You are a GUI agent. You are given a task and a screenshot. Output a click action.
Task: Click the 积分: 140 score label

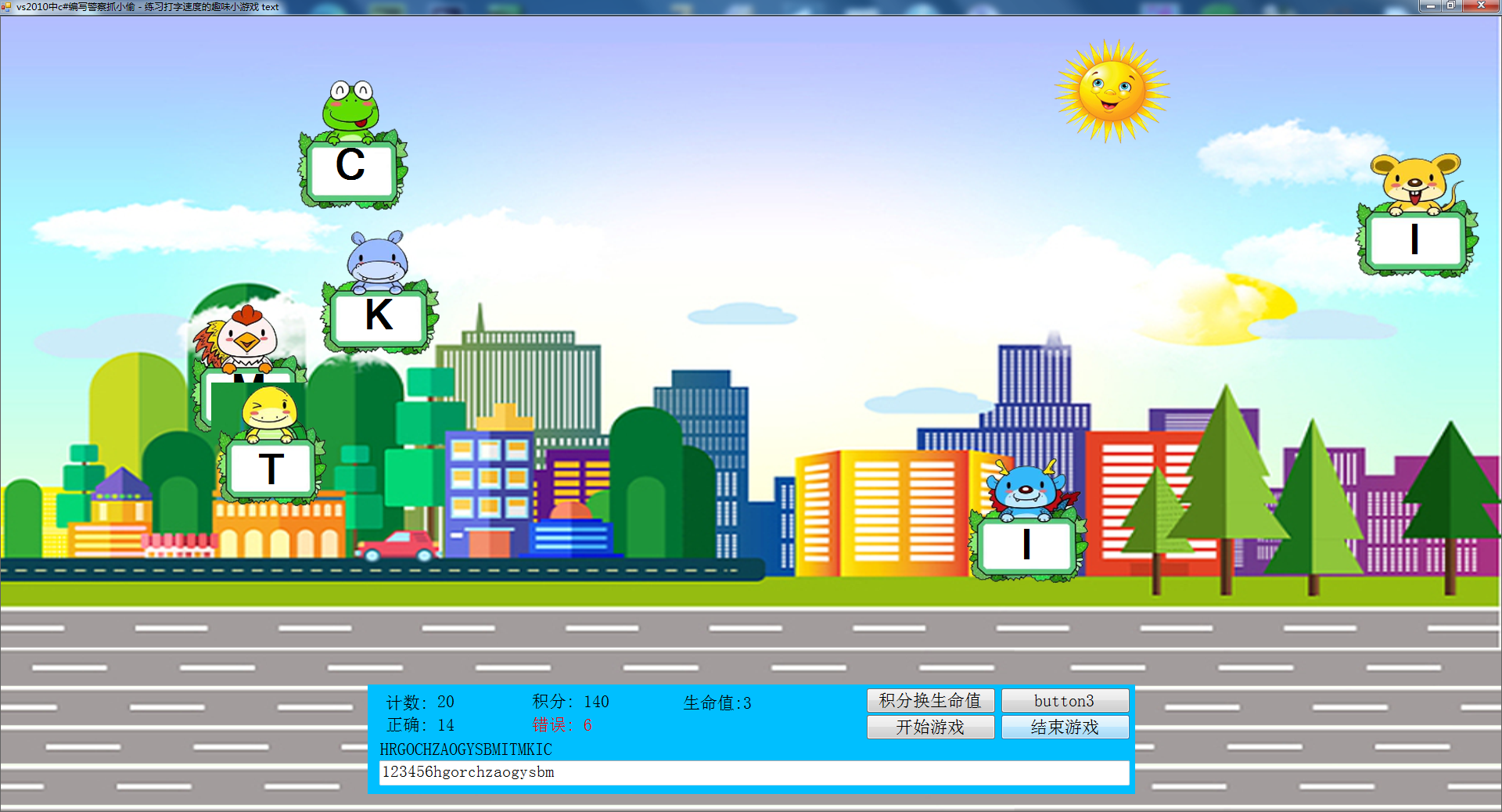pos(571,702)
